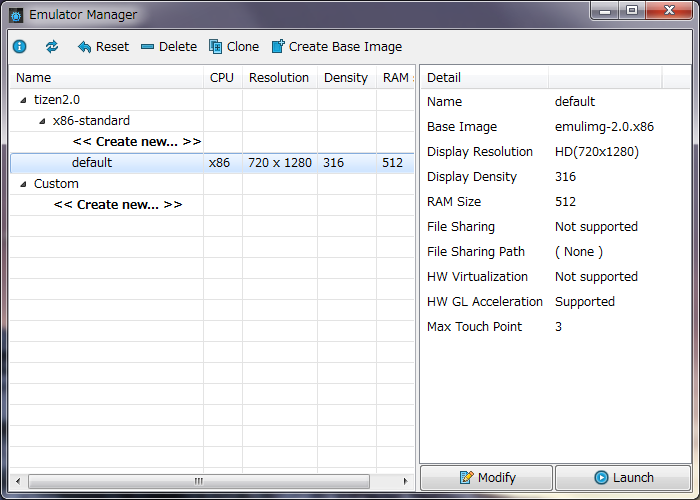Screen dimensions: 700x500
Task: Maximize the Emulator Manager window
Action: pyautogui.click(x=632, y=11)
